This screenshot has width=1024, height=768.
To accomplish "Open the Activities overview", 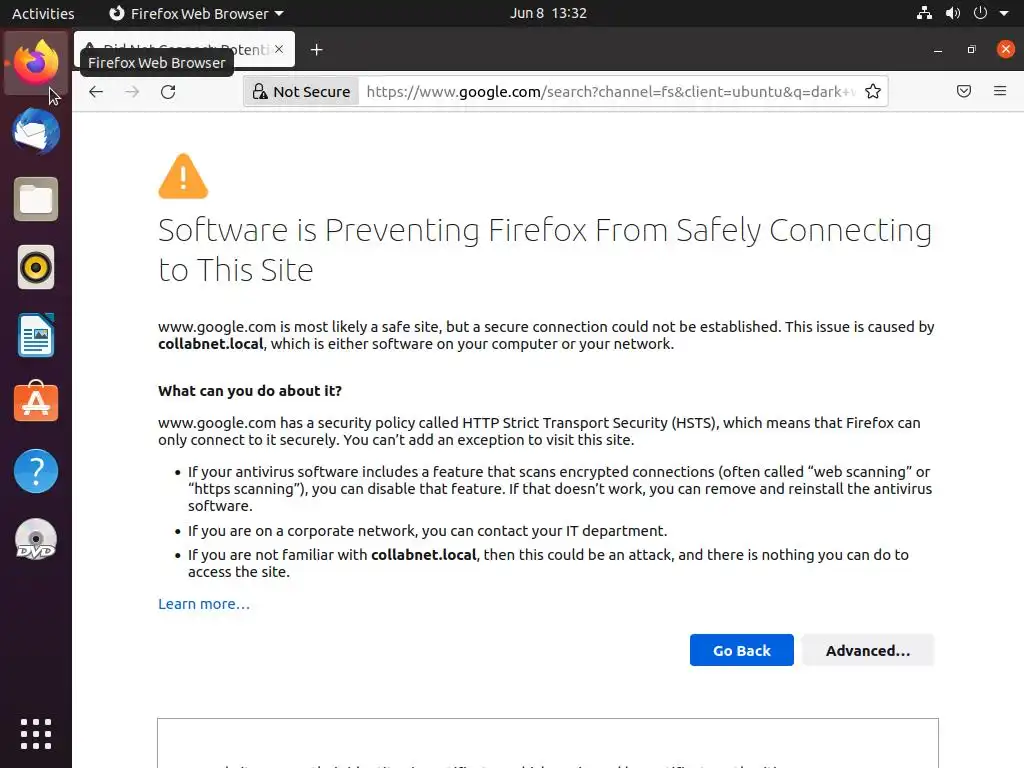I will (43, 14).
